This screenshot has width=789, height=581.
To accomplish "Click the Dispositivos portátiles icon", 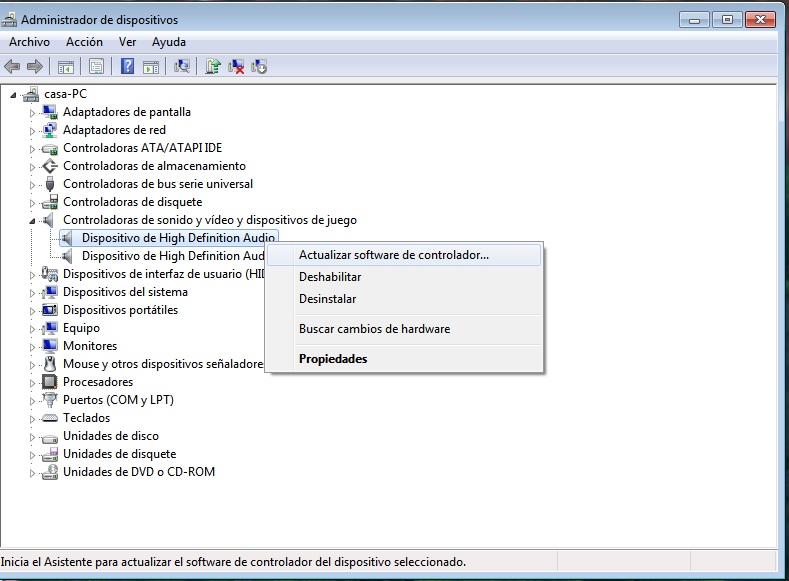I will pos(49,310).
